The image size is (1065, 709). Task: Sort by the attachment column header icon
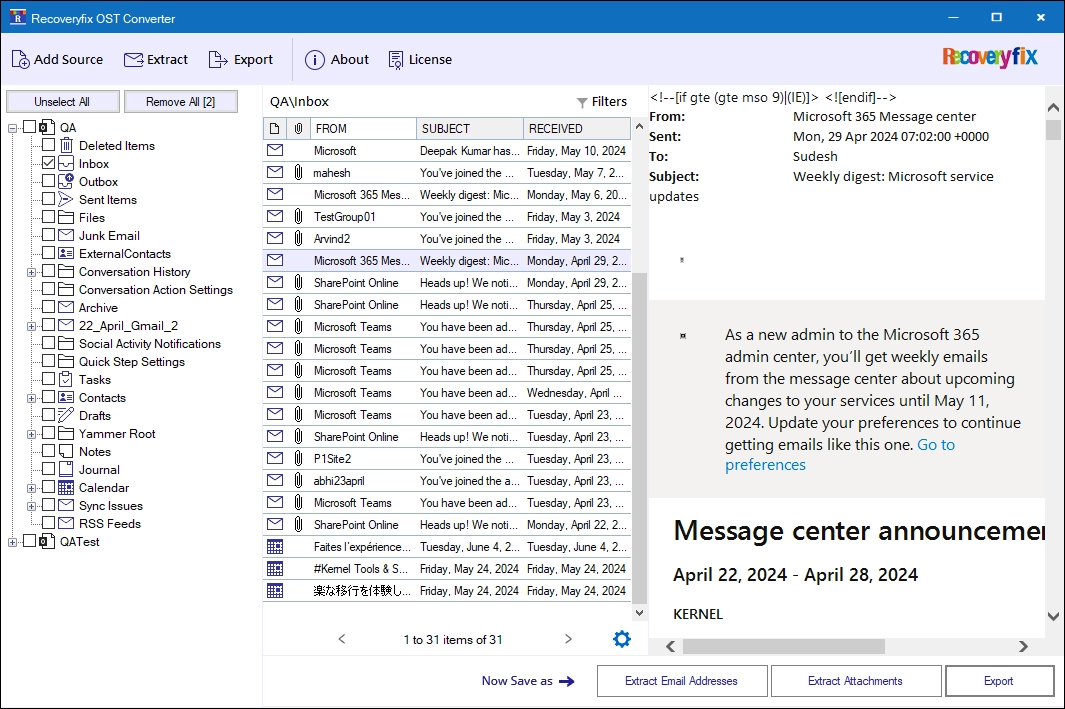click(x=298, y=128)
